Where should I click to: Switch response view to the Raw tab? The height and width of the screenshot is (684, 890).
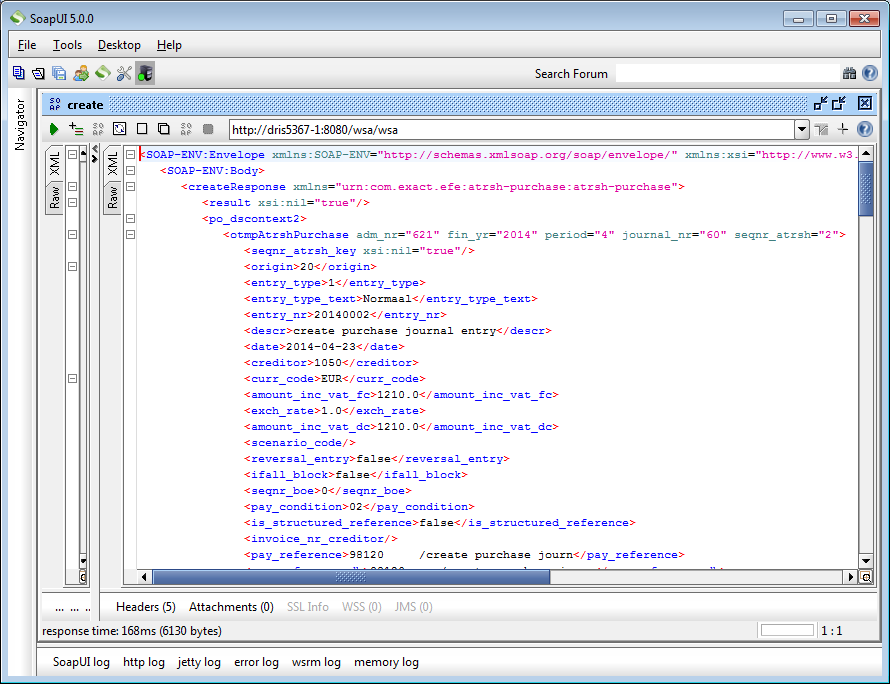click(x=112, y=197)
